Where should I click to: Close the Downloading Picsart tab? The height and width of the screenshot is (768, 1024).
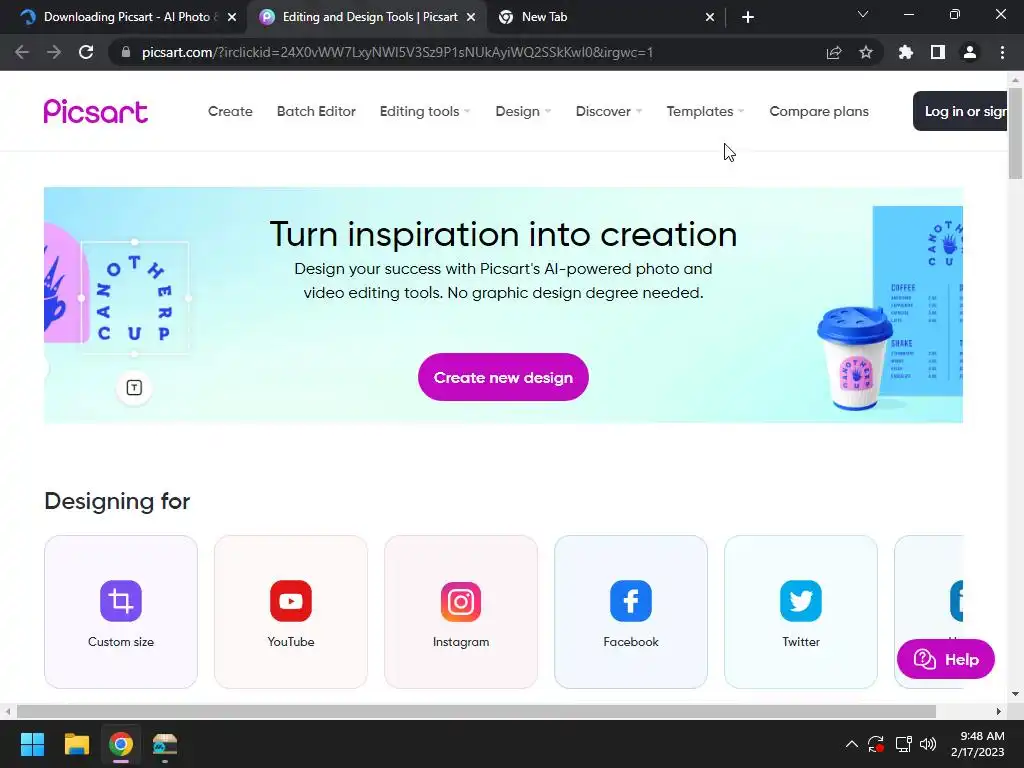(x=232, y=17)
